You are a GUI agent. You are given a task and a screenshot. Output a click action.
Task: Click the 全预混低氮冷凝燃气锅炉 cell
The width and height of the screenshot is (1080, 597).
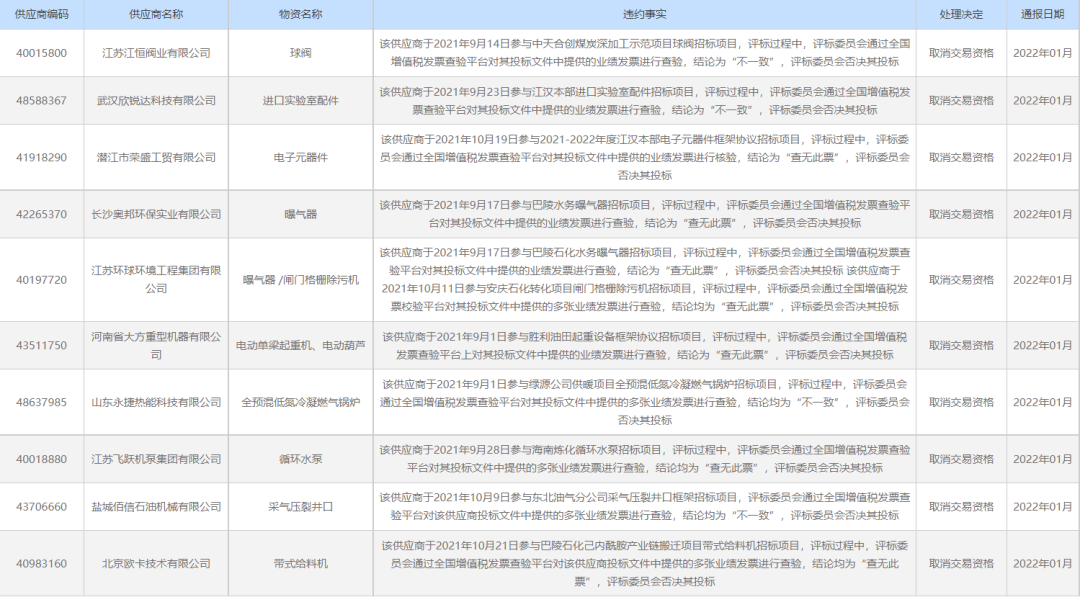300,404
